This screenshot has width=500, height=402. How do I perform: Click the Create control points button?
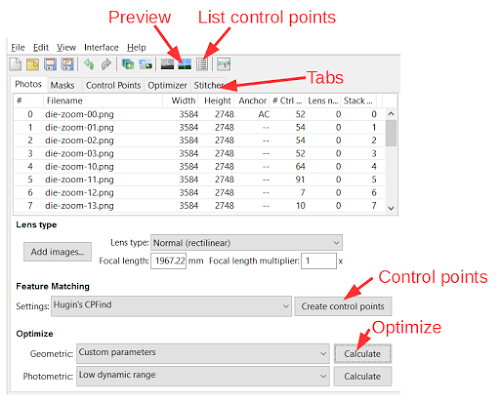(343, 306)
